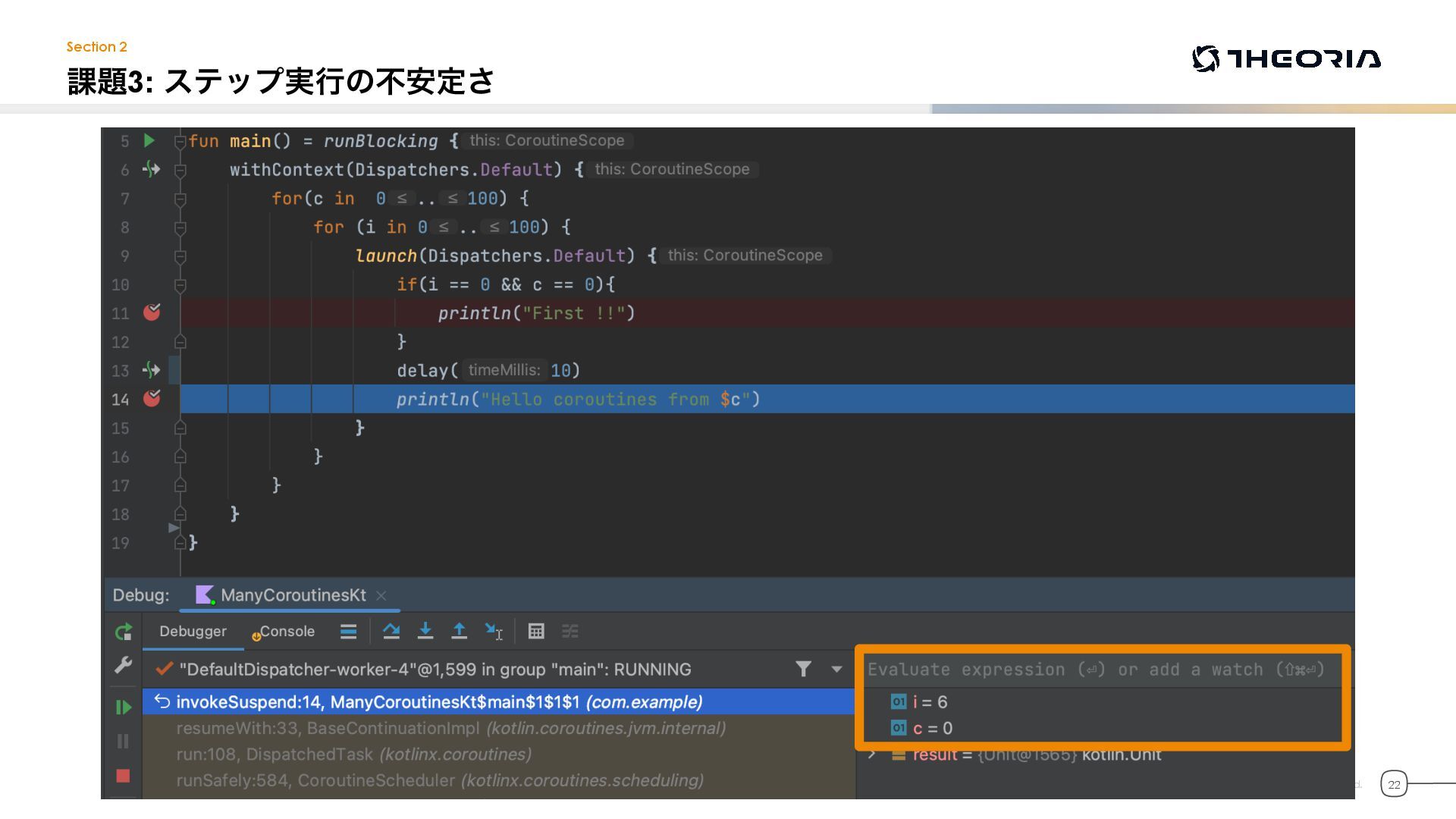Click the threads filter funnel icon
The image size is (1456, 819).
[x=803, y=669]
